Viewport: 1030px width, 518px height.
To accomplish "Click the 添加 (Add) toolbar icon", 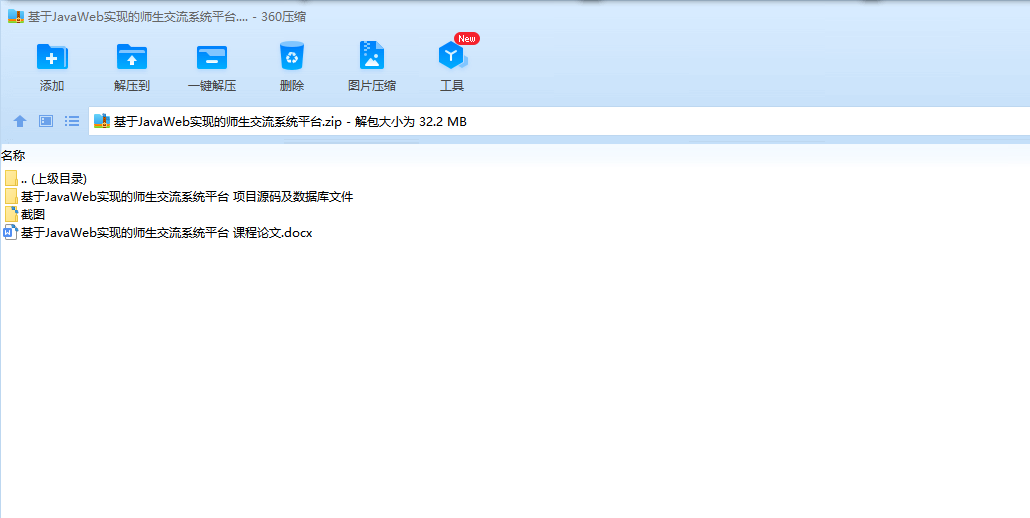I will pos(52,57).
